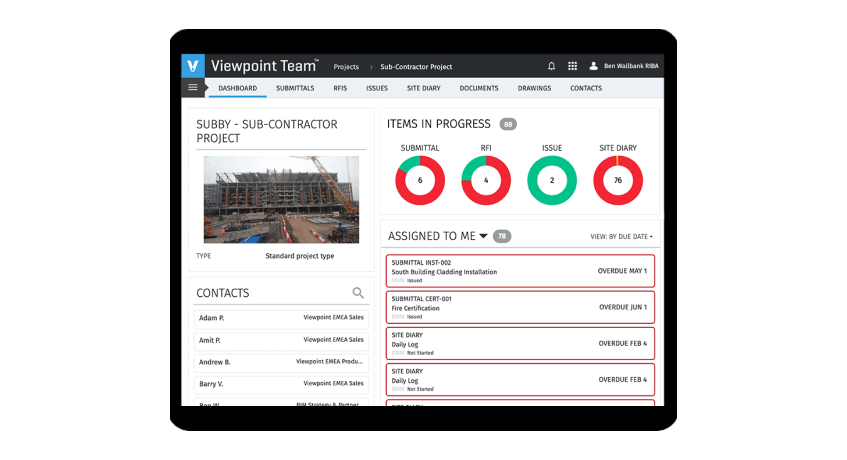Open the Dashboard tab

pyautogui.click(x=238, y=88)
